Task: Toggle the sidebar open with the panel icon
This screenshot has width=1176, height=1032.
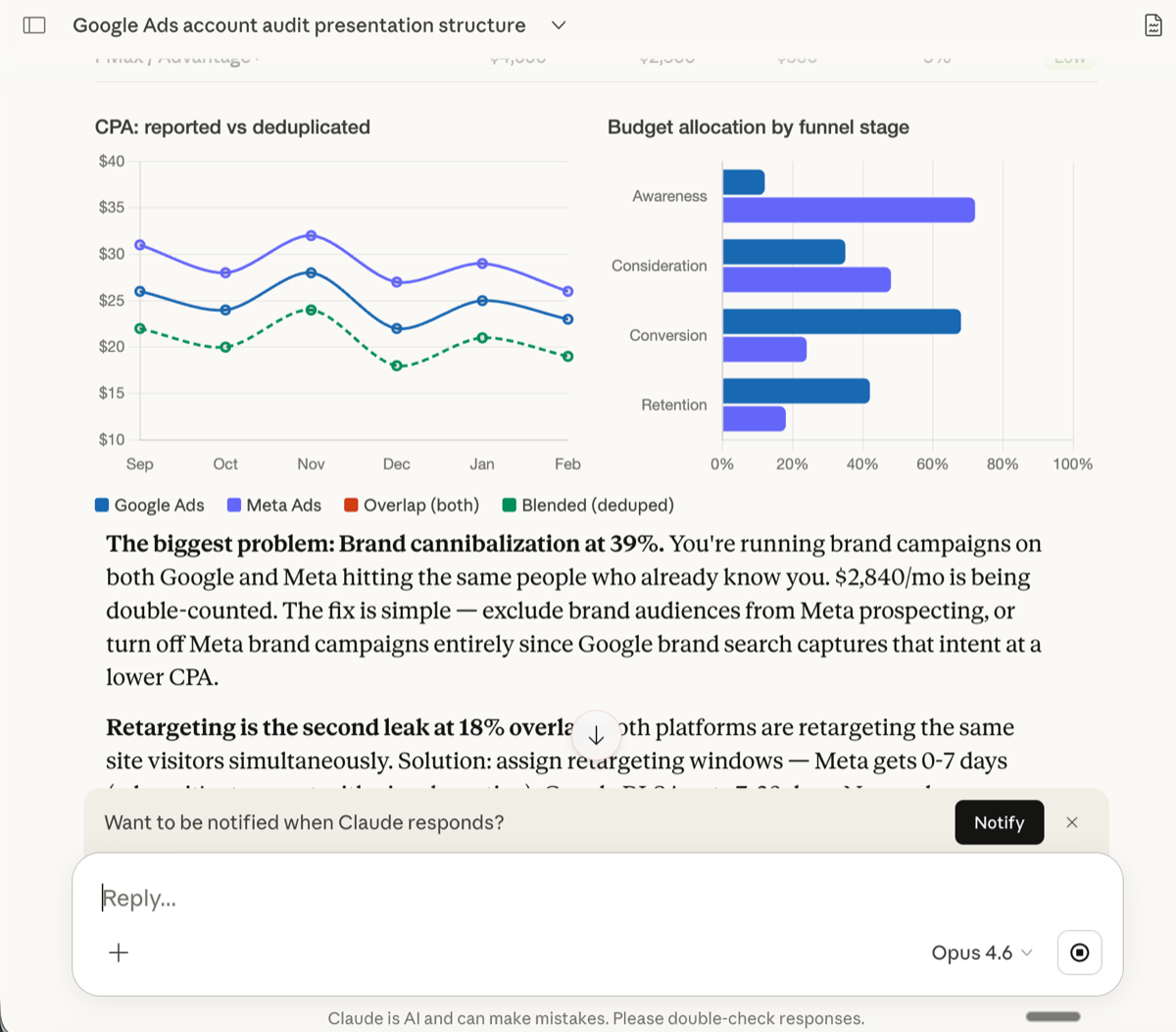Action: tap(33, 25)
